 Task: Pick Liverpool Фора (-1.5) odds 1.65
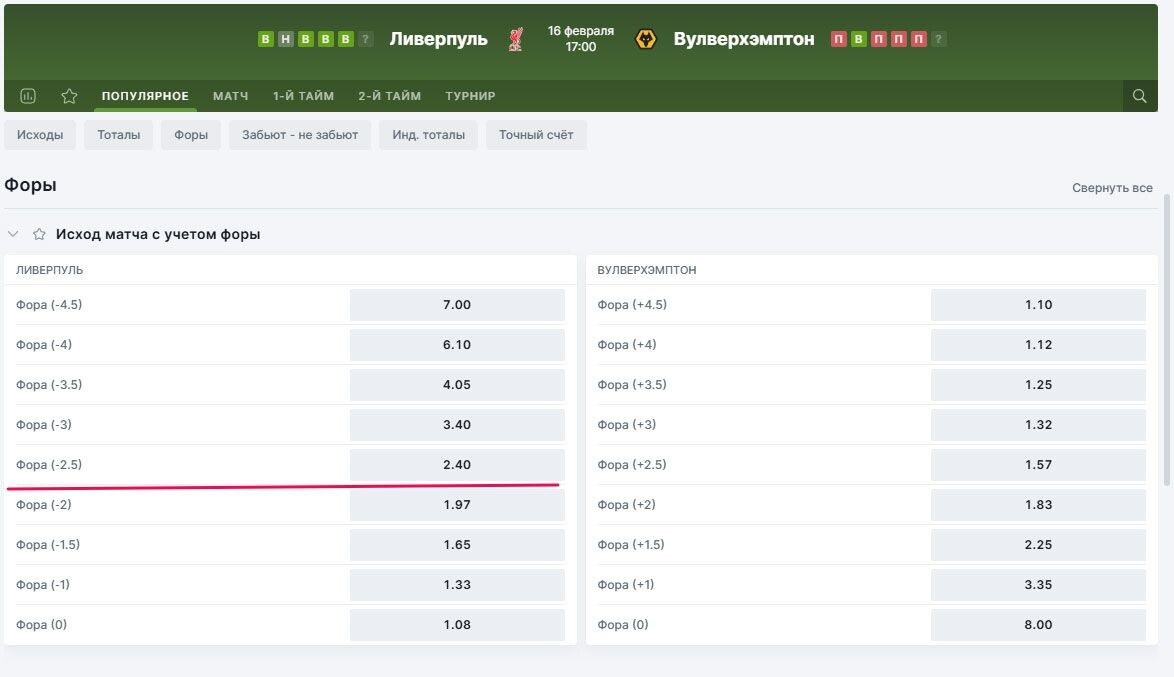457,544
